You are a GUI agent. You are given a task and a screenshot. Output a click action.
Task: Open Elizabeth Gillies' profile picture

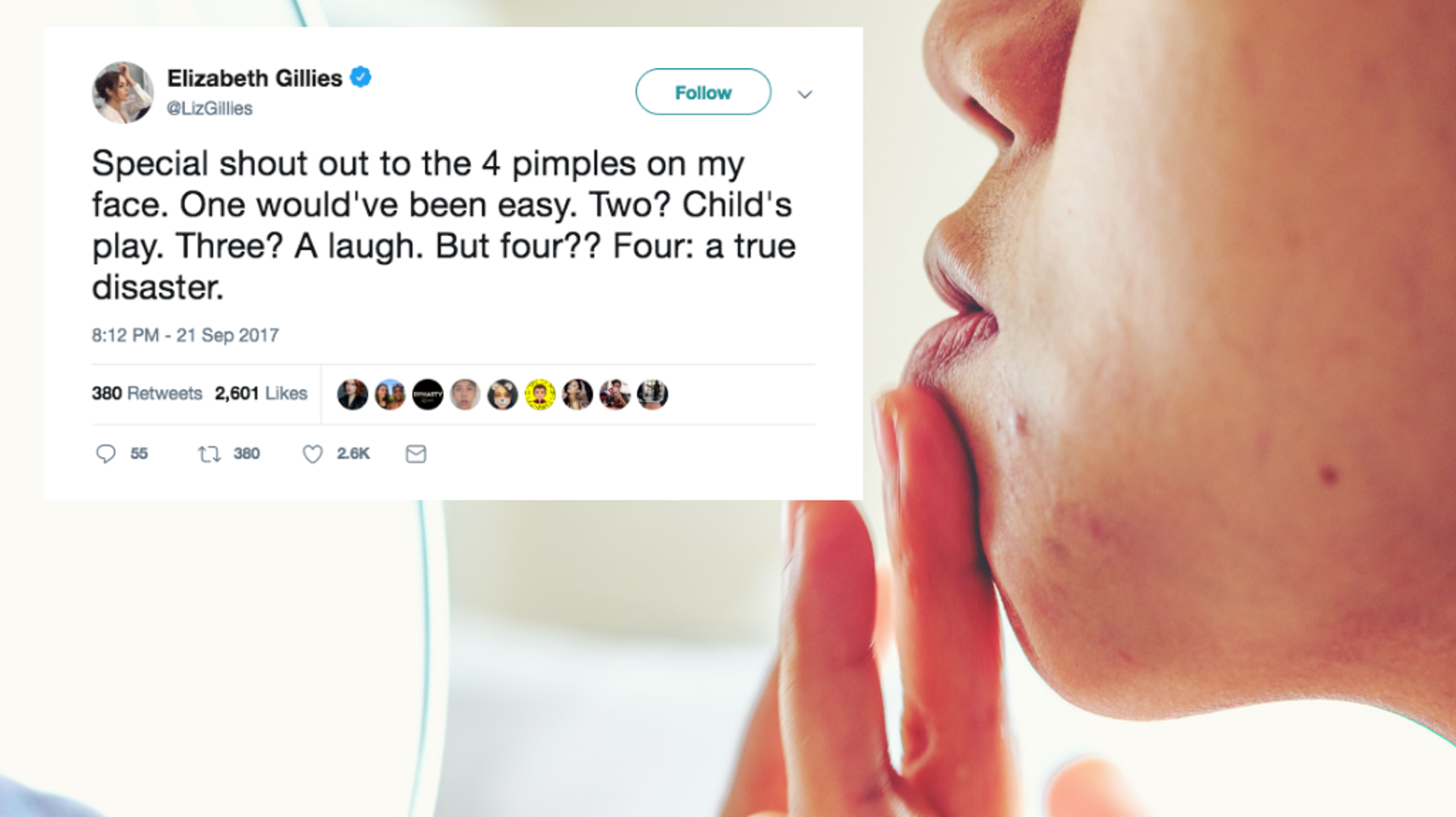(x=123, y=93)
